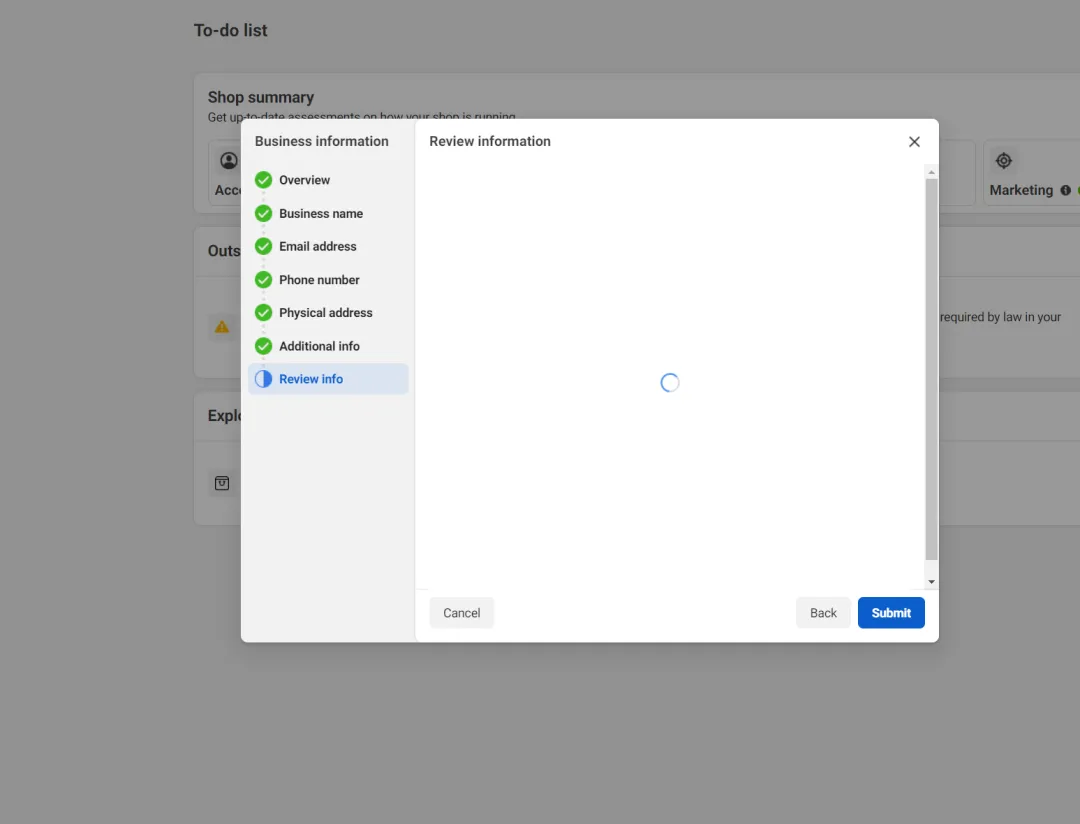
Task: Click the shop bag icon in Explore section
Action: 222,483
